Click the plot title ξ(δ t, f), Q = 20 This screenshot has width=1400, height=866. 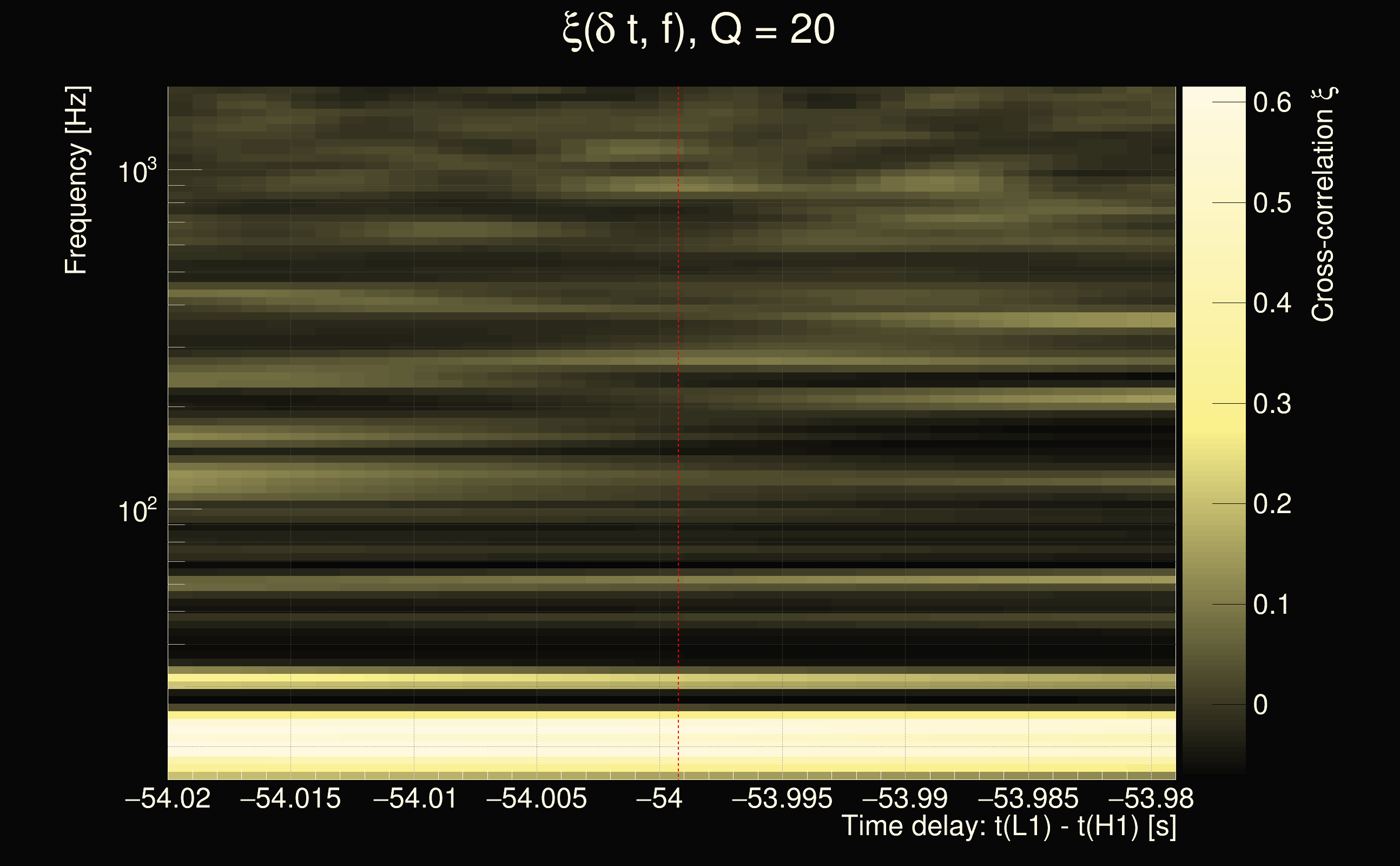coord(698,30)
